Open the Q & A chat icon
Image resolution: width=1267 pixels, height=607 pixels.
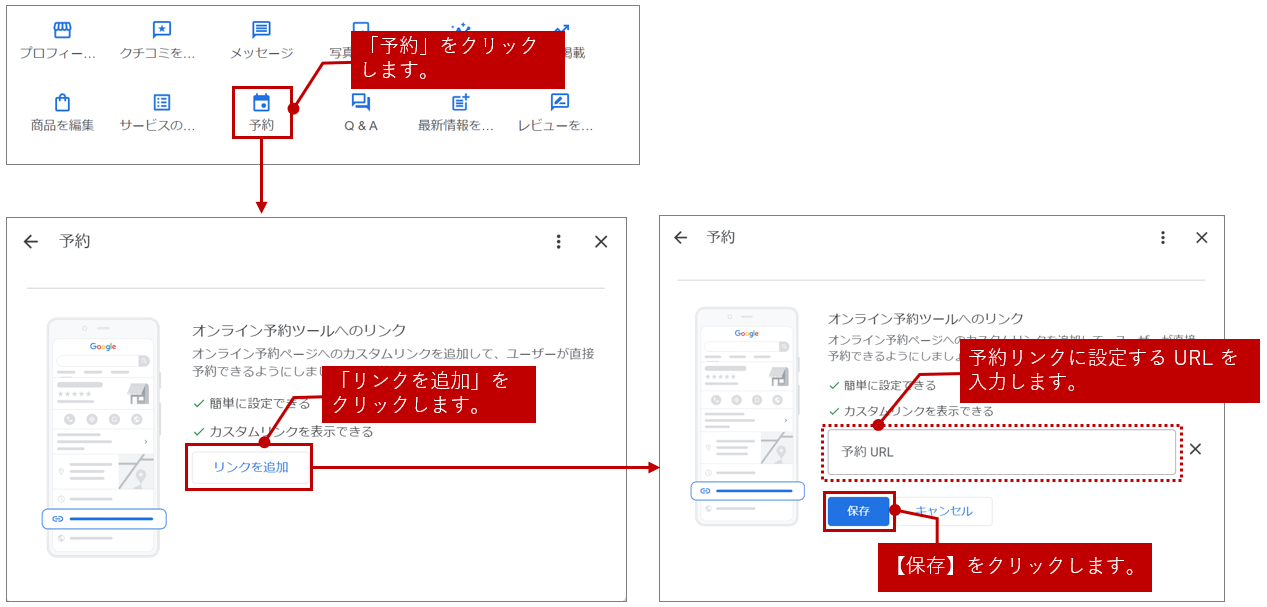pyautogui.click(x=361, y=103)
